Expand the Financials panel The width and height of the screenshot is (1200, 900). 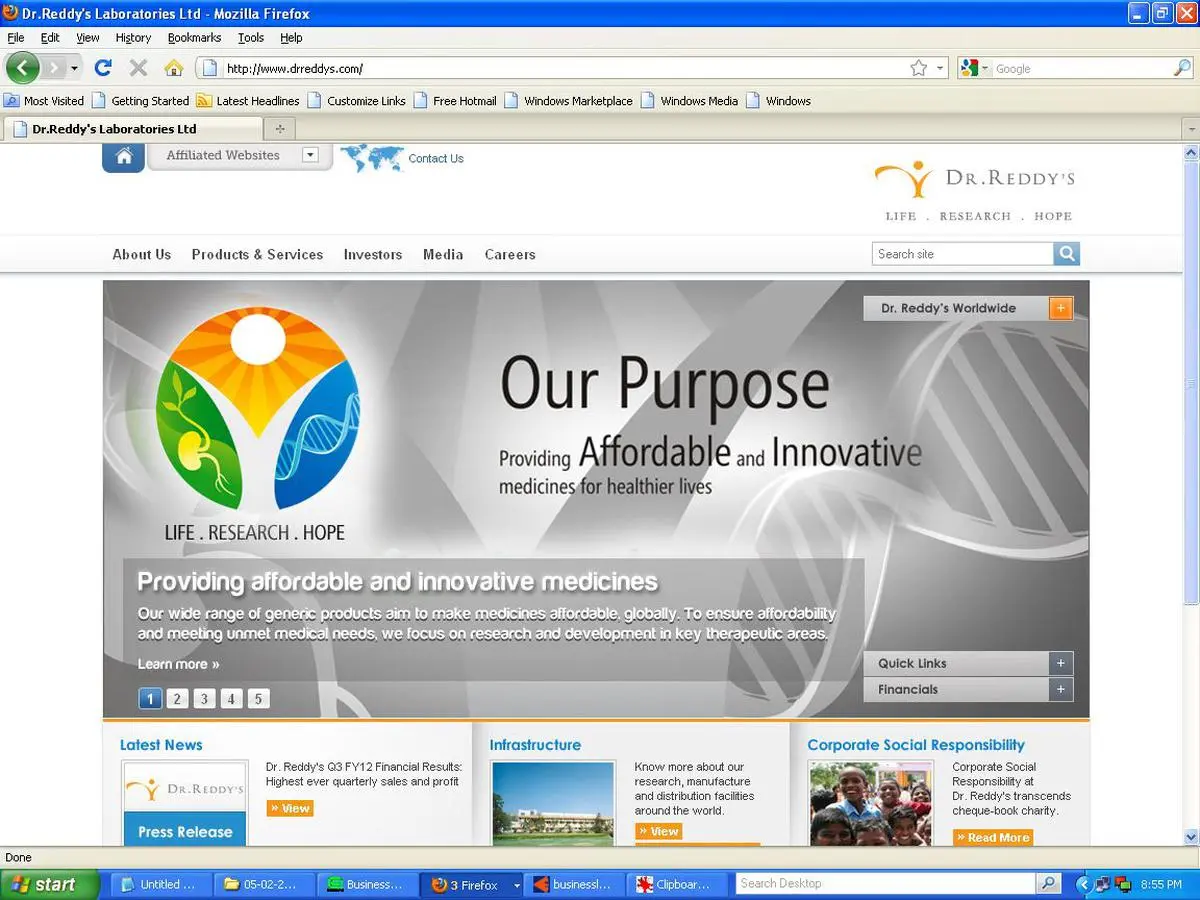[x=1061, y=689]
